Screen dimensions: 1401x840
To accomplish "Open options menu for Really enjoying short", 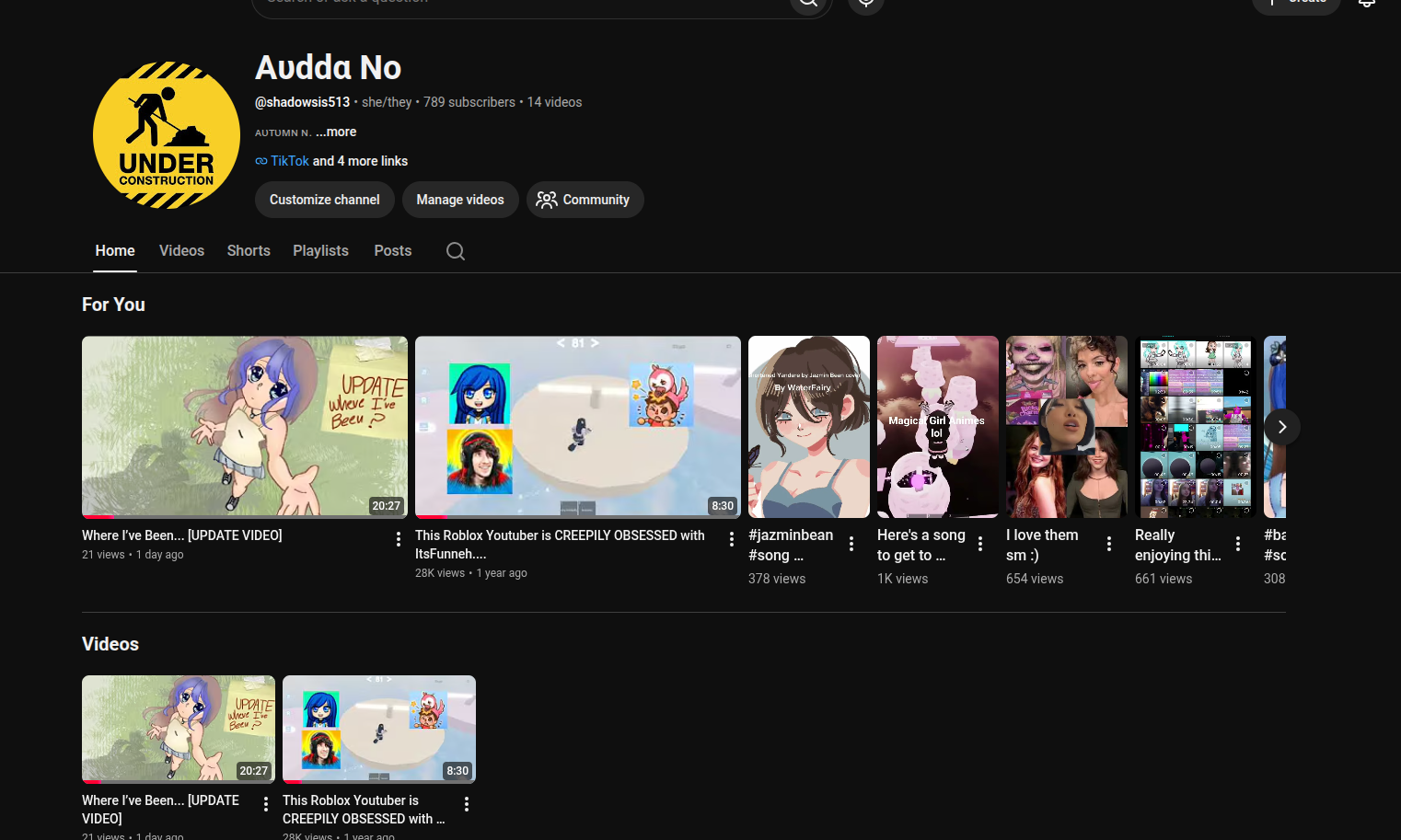I will (x=1238, y=544).
